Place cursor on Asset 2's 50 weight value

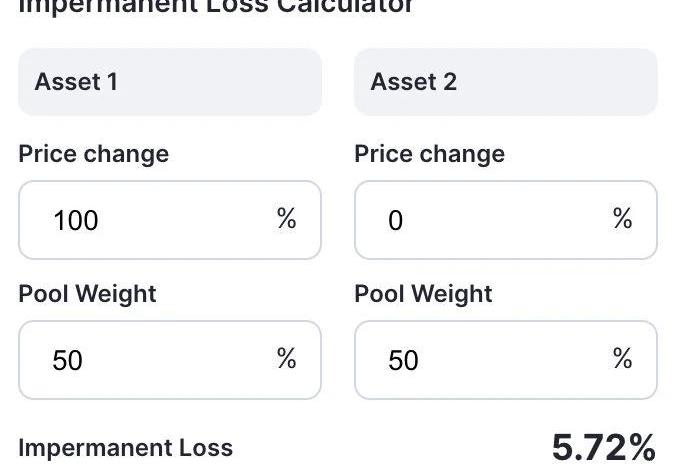(404, 360)
